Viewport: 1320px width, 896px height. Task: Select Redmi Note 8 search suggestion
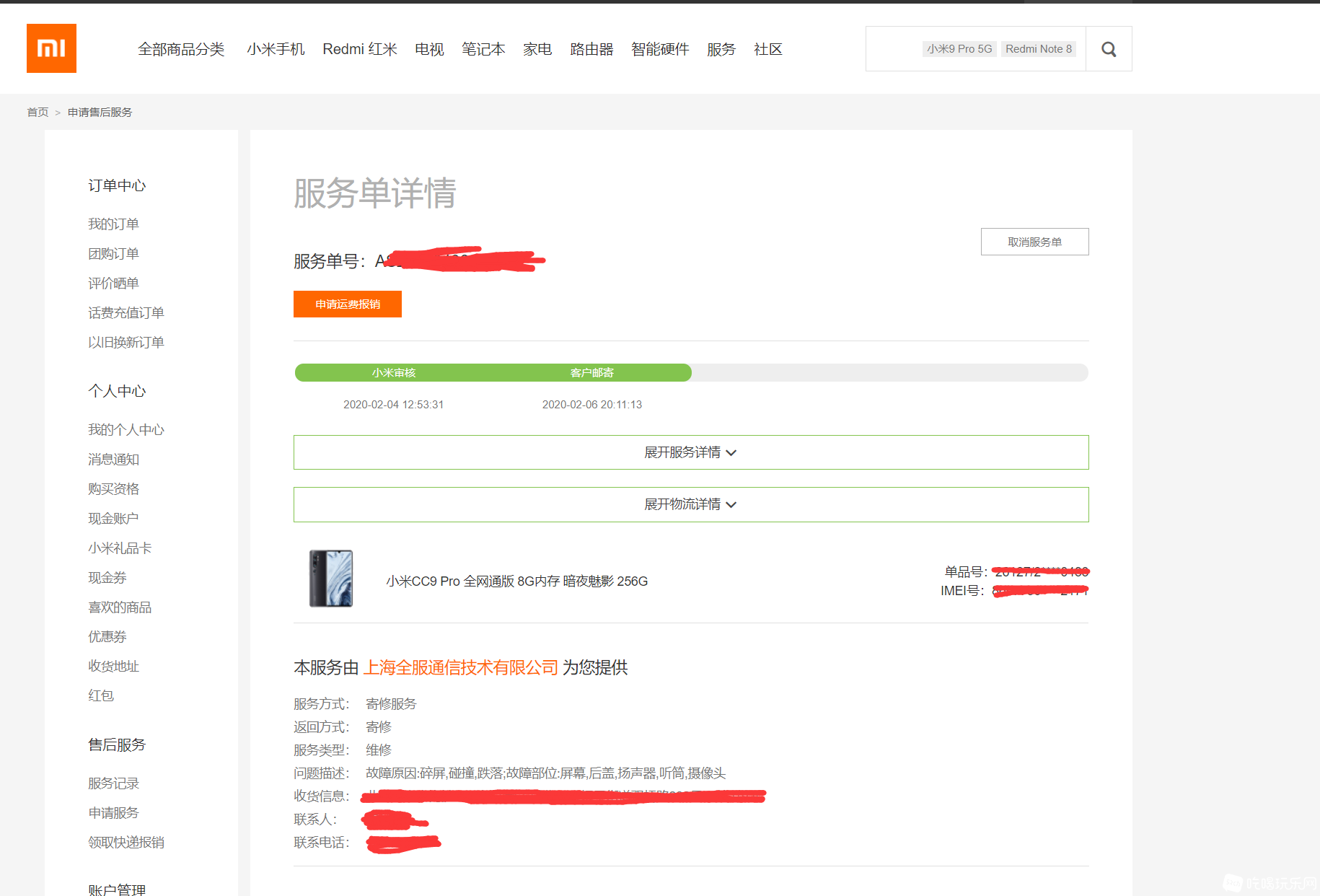click(x=1039, y=49)
